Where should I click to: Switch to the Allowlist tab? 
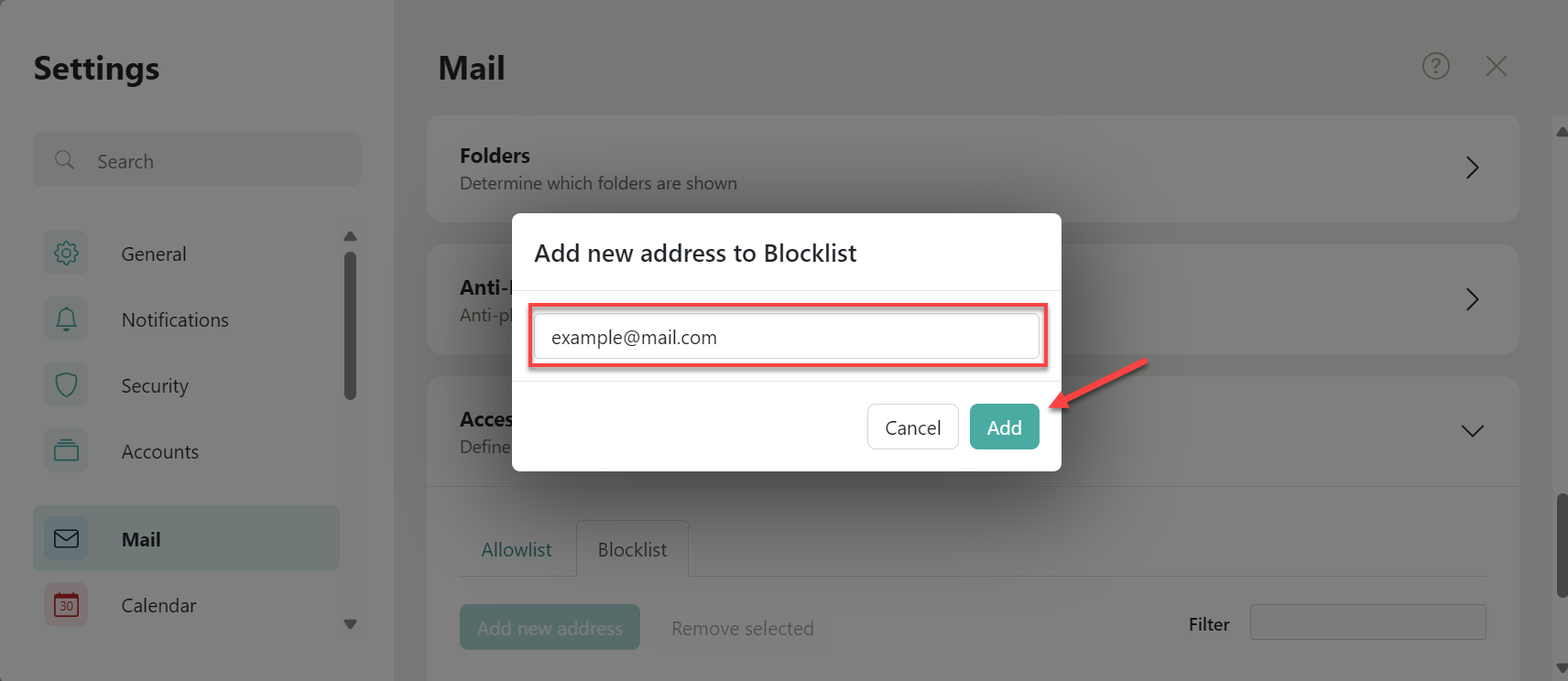517,548
